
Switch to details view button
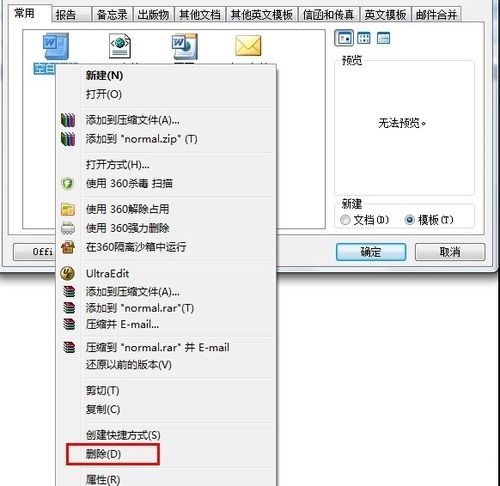point(383,38)
